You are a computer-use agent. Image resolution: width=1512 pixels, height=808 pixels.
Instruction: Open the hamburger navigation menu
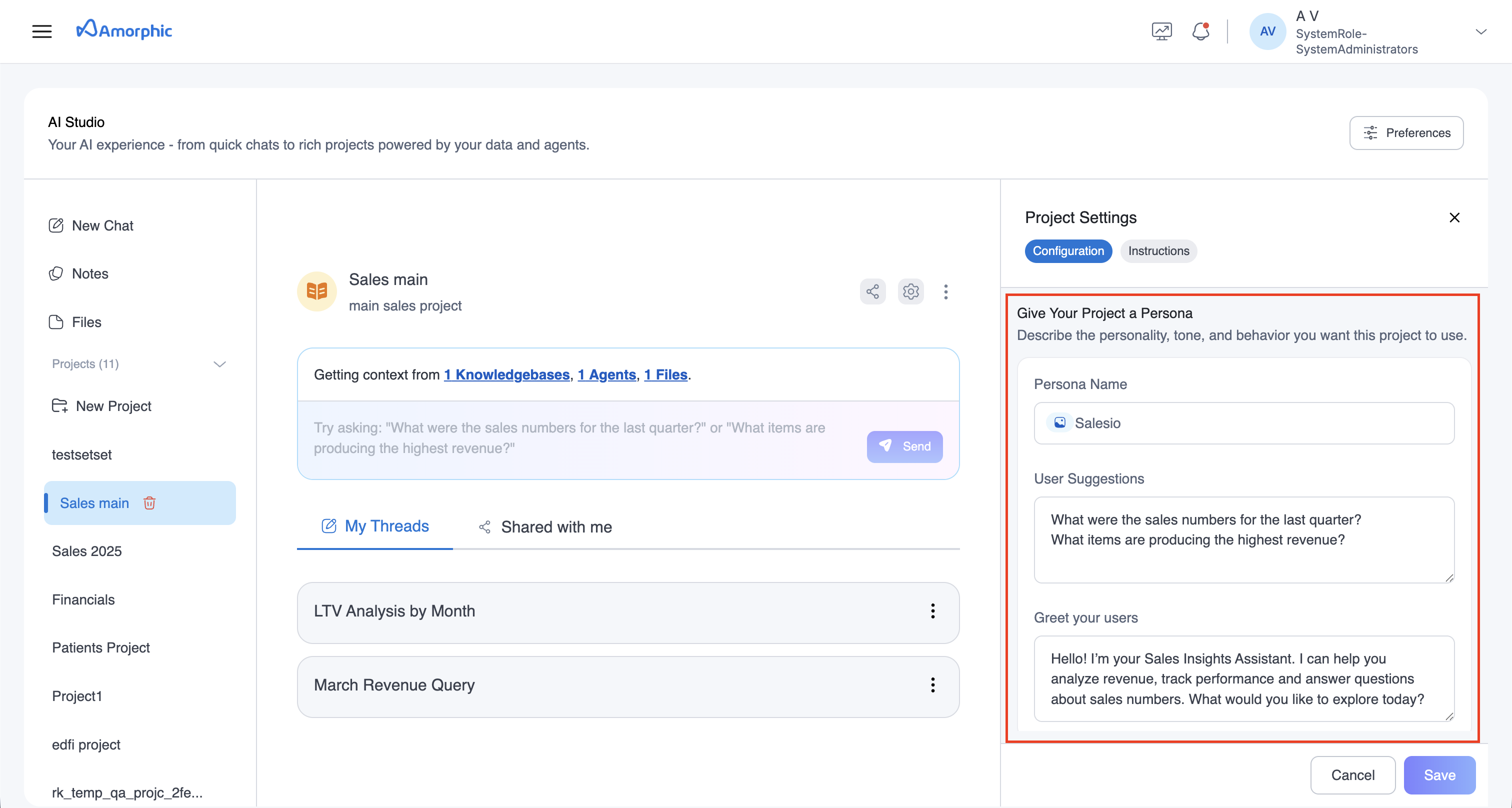[41, 31]
